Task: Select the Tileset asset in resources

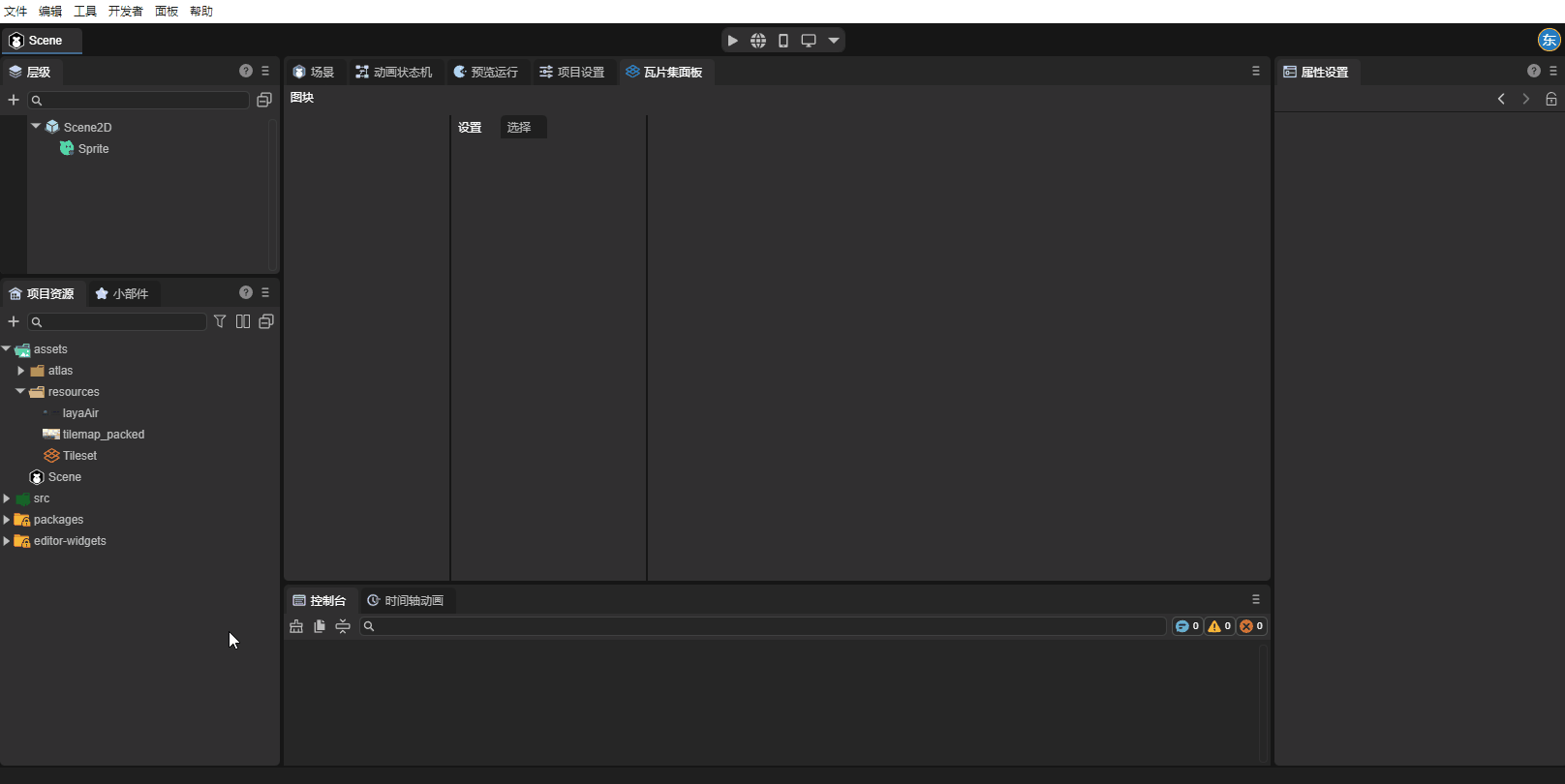Action: click(x=79, y=456)
